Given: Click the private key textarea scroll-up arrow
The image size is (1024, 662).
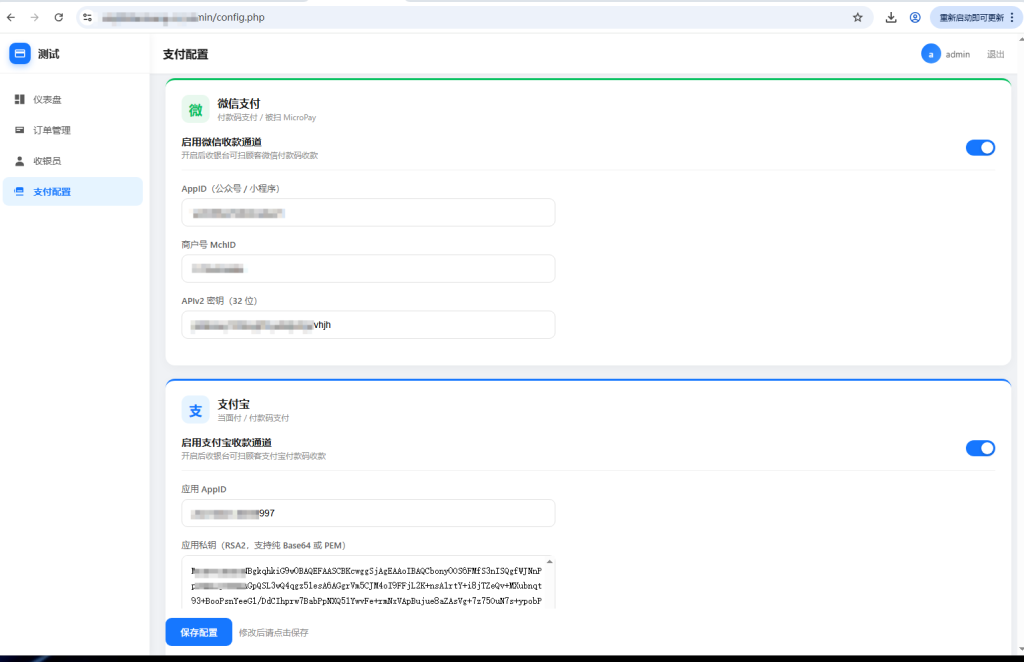Looking at the screenshot, I should coord(549,561).
